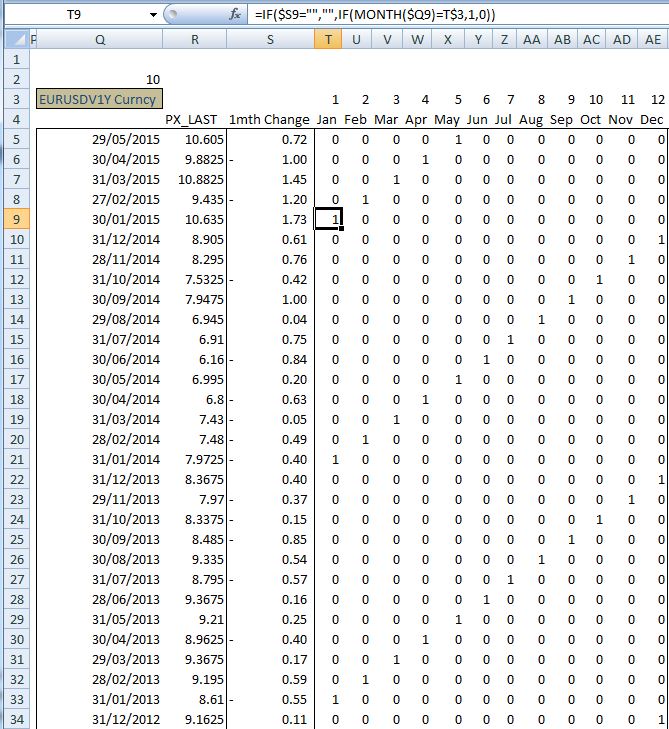
Task: Select the column AA header
Action: pos(533,39)
